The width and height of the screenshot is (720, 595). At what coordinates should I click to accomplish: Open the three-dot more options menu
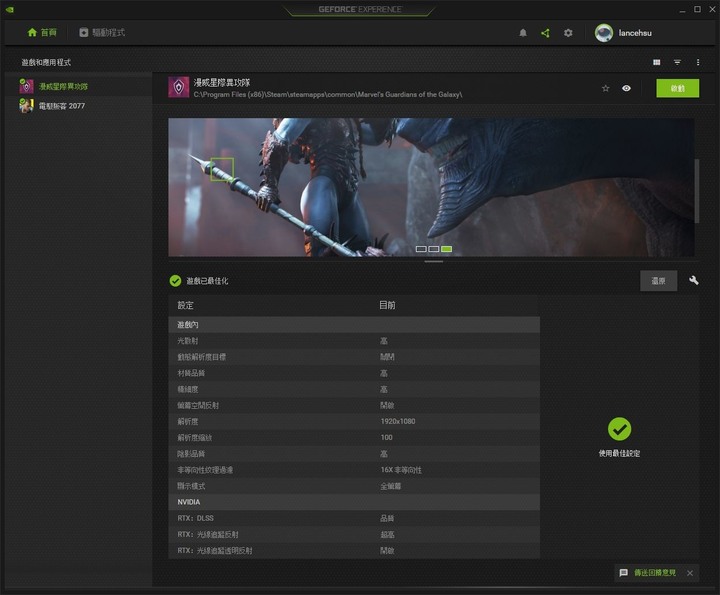coord(698,62)
